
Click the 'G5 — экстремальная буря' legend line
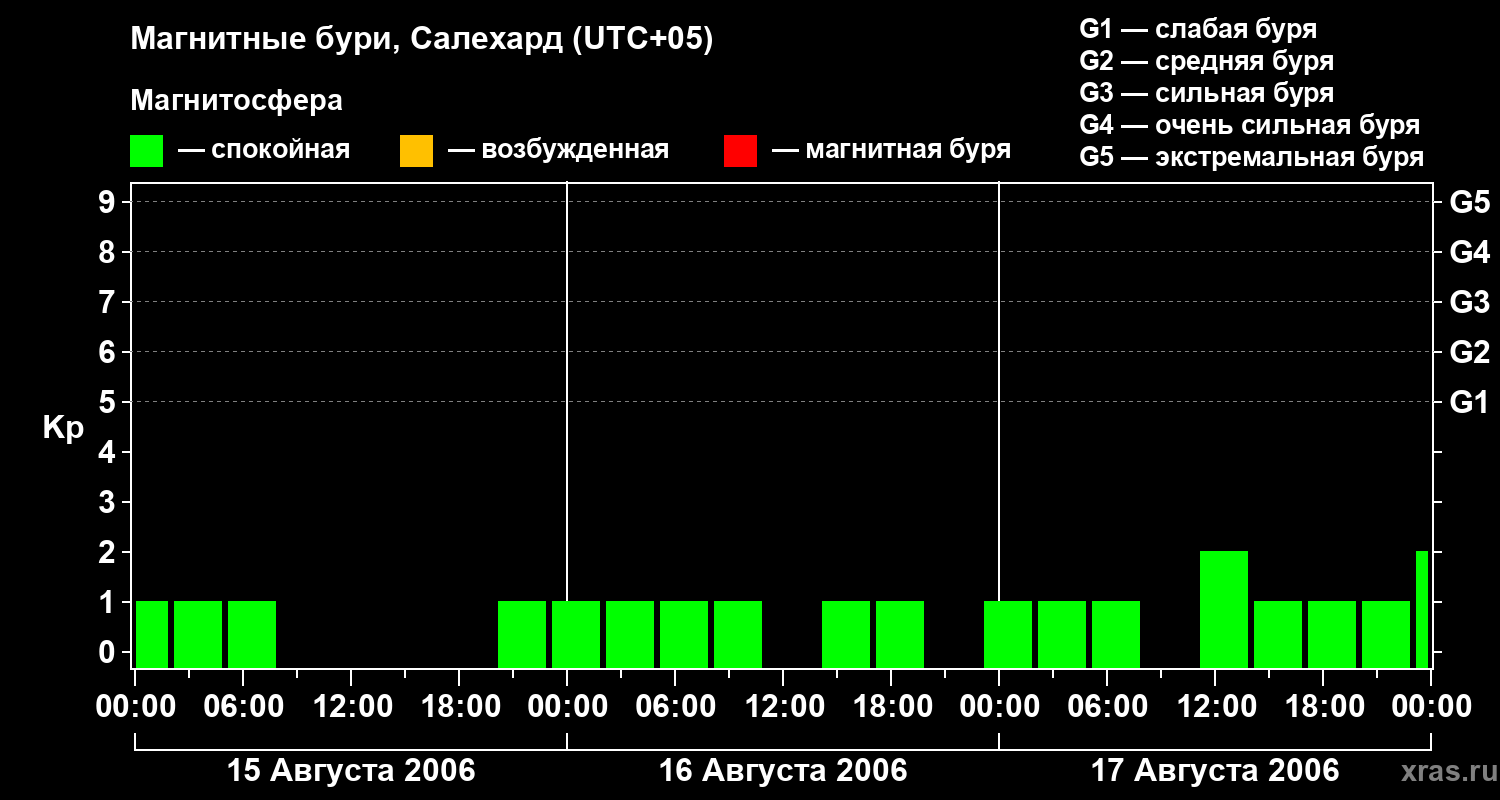[x=1252, y=157]
